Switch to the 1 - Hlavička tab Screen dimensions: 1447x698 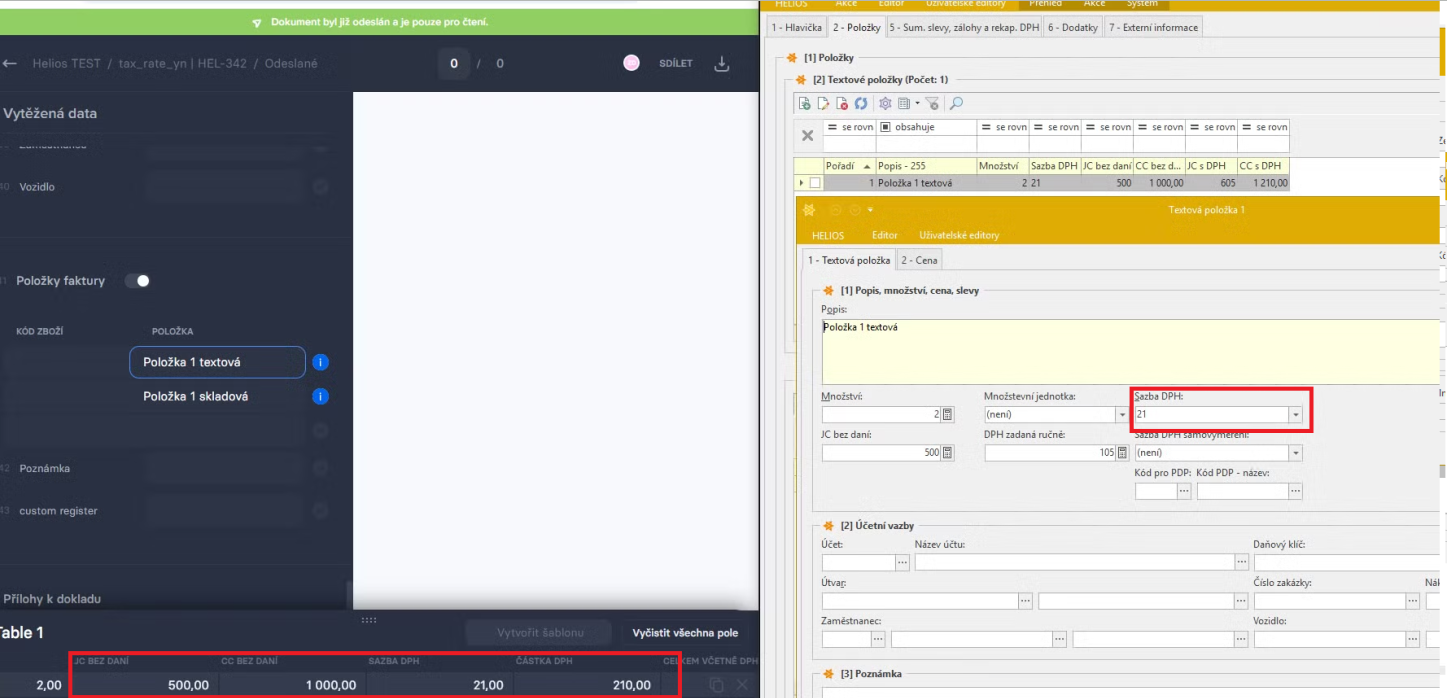point(797,28)
